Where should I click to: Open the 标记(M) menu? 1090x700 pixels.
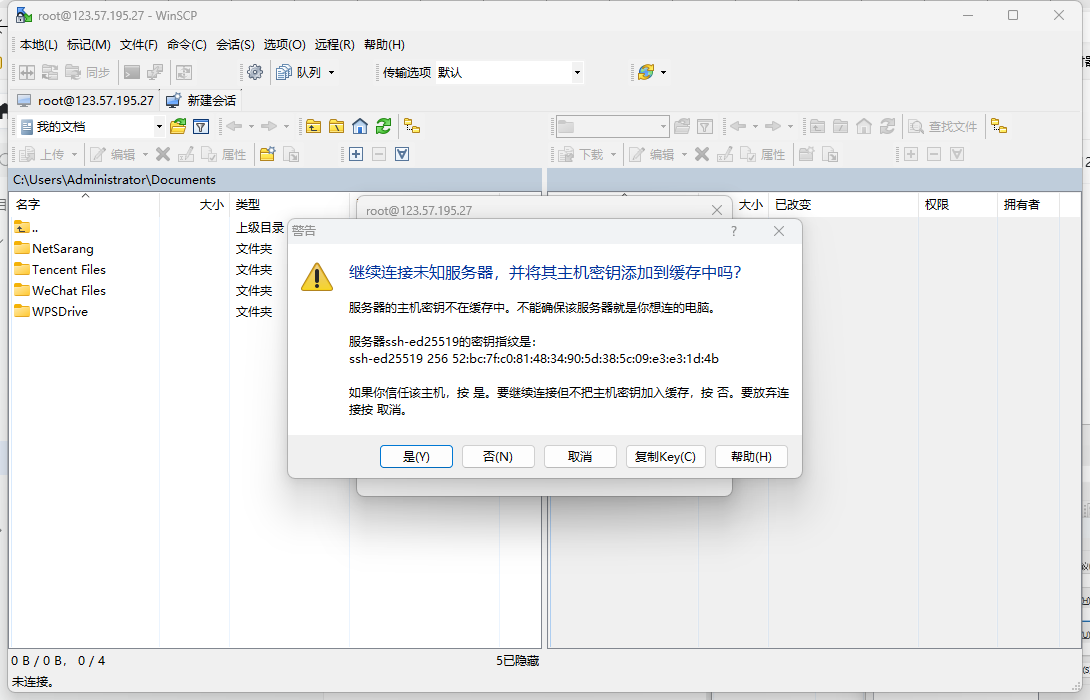(x=88, y=44)
